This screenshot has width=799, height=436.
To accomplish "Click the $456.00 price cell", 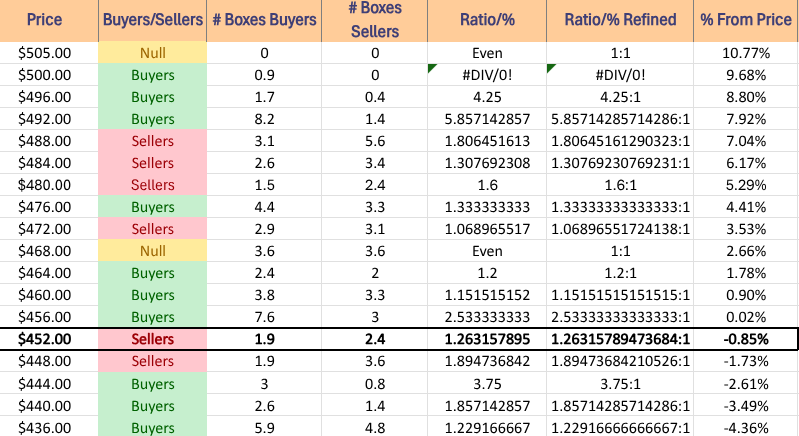I will pyautogui.click(x=49, y=316).
